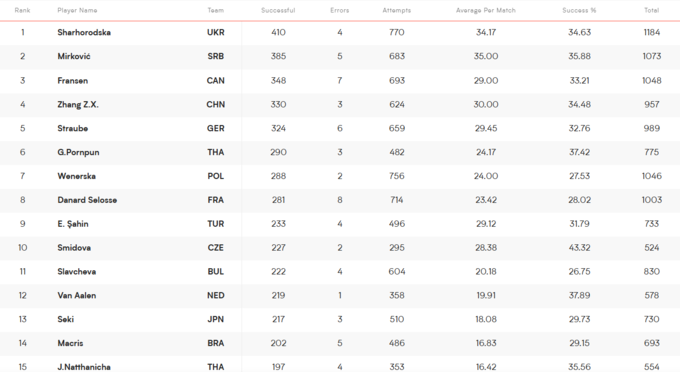Sort by Attempts column header
This screenshot has width=680, height=372.
(396, 10)
